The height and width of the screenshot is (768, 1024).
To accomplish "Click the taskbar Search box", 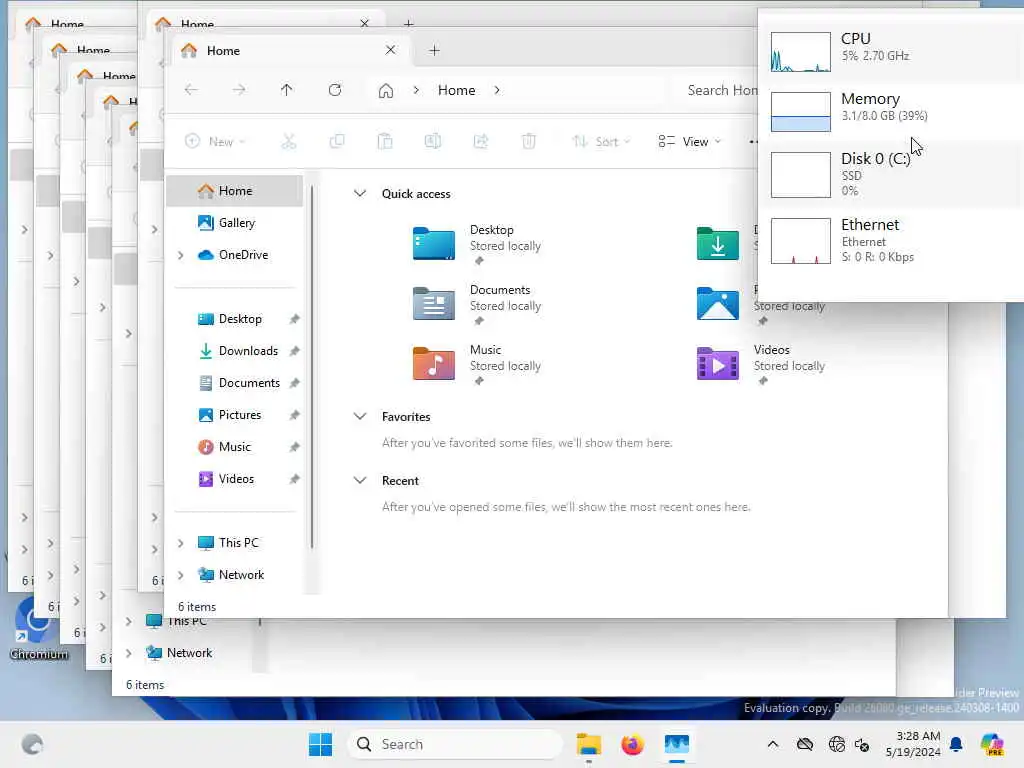I will [x=455, y=744].
